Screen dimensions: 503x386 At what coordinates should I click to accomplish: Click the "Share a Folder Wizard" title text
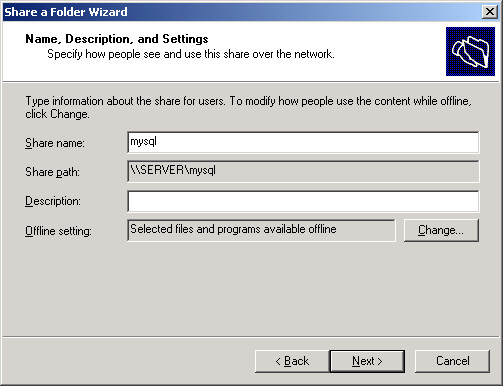(x=66, y=12)
